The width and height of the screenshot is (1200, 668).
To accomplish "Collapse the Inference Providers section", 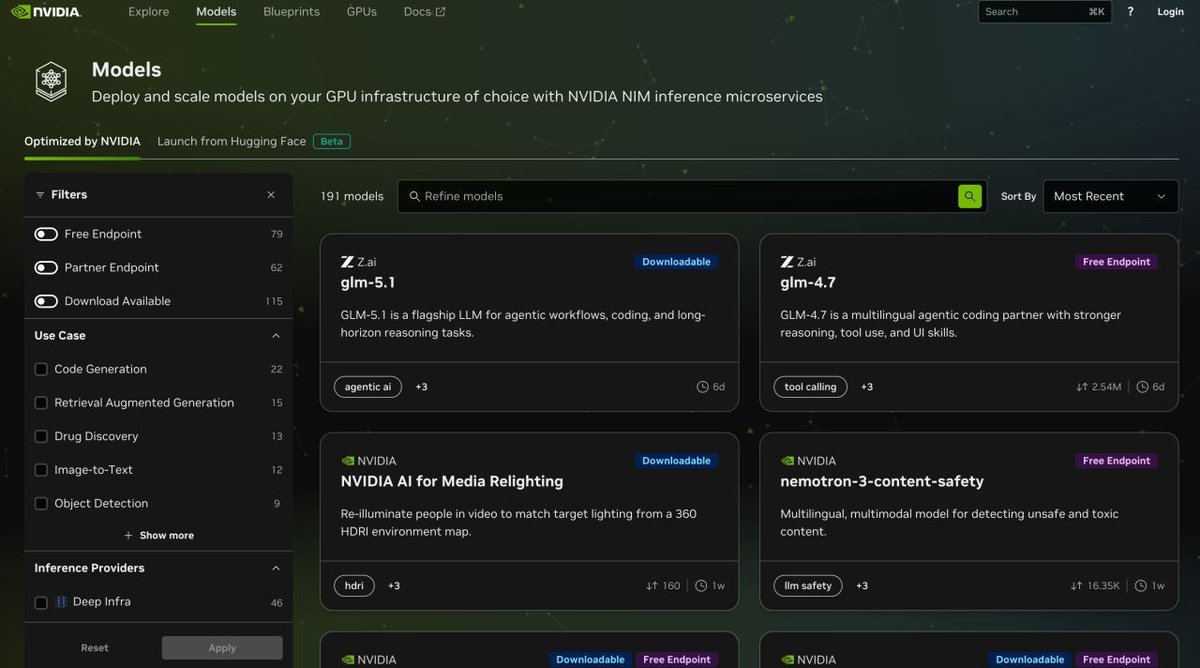I will click(x=276, y=568).
